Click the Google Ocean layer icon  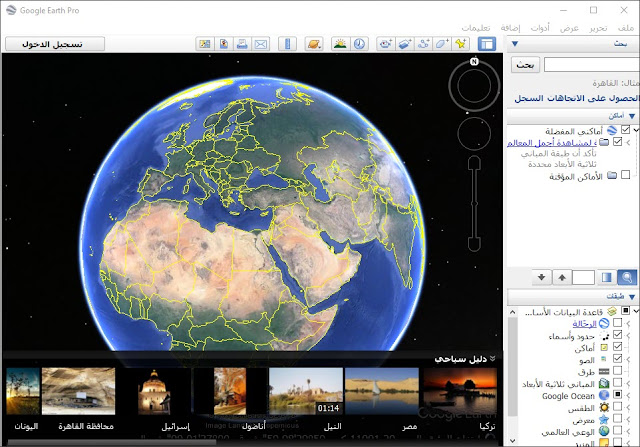(x=604, y=395)
